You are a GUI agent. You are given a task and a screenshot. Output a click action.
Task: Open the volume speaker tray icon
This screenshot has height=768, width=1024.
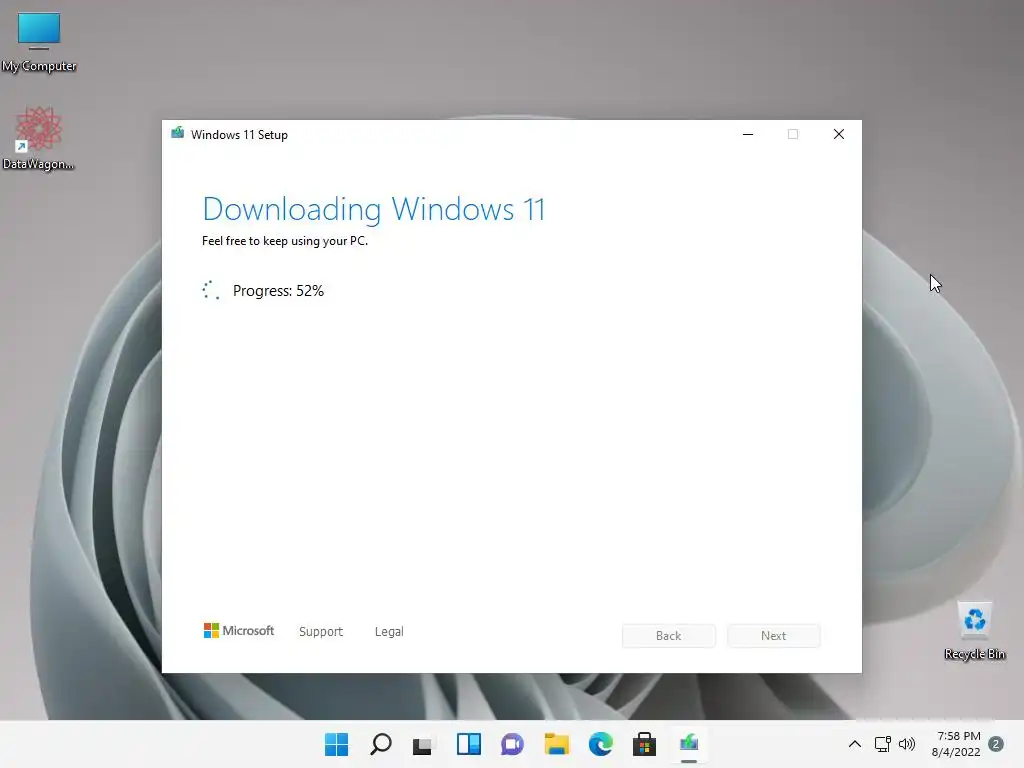906,744
